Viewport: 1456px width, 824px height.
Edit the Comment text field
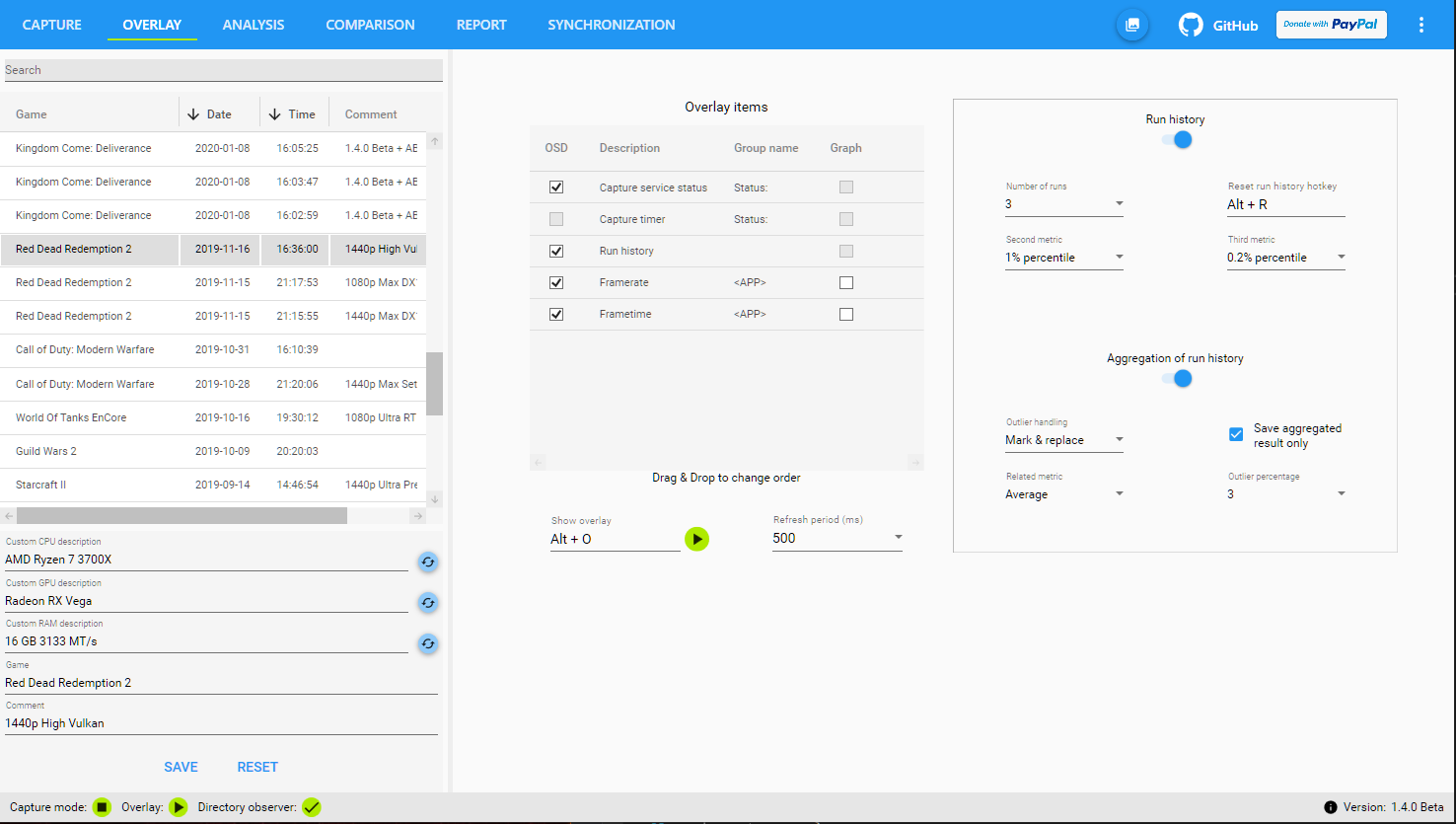click(x=221, y=723)
